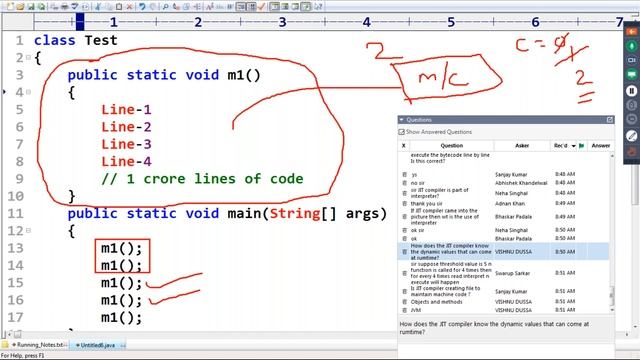Open the Rec'd column sort dropdown

573,146
